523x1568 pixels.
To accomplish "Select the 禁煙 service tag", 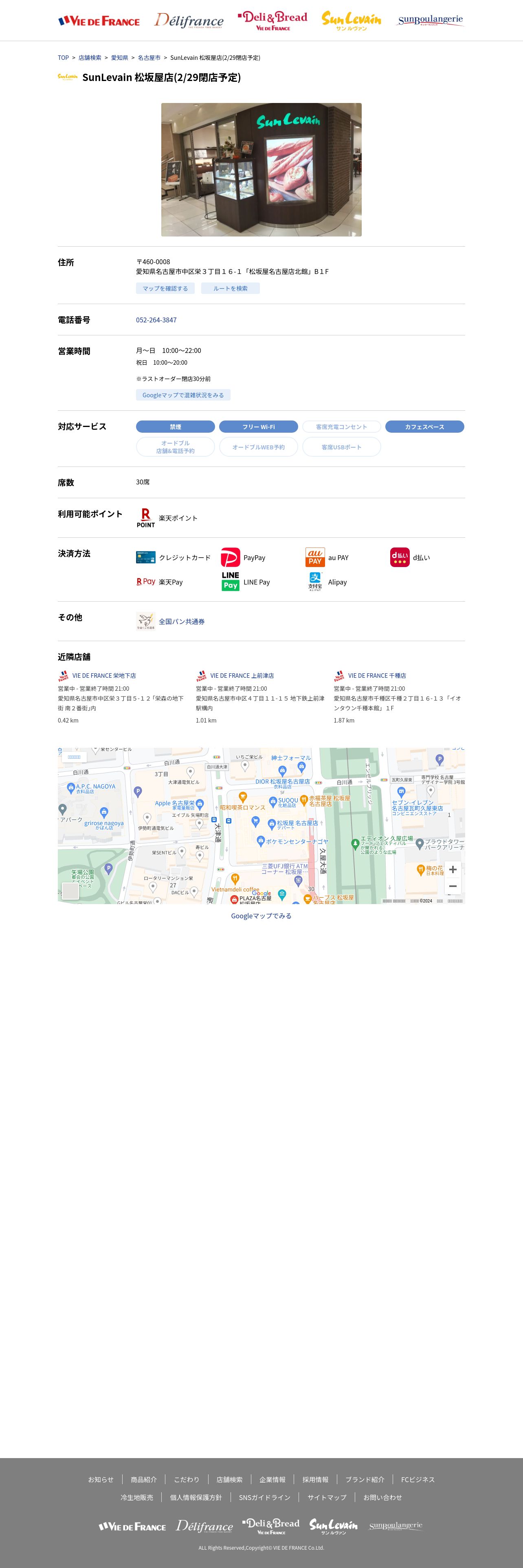I will [175, 427].
